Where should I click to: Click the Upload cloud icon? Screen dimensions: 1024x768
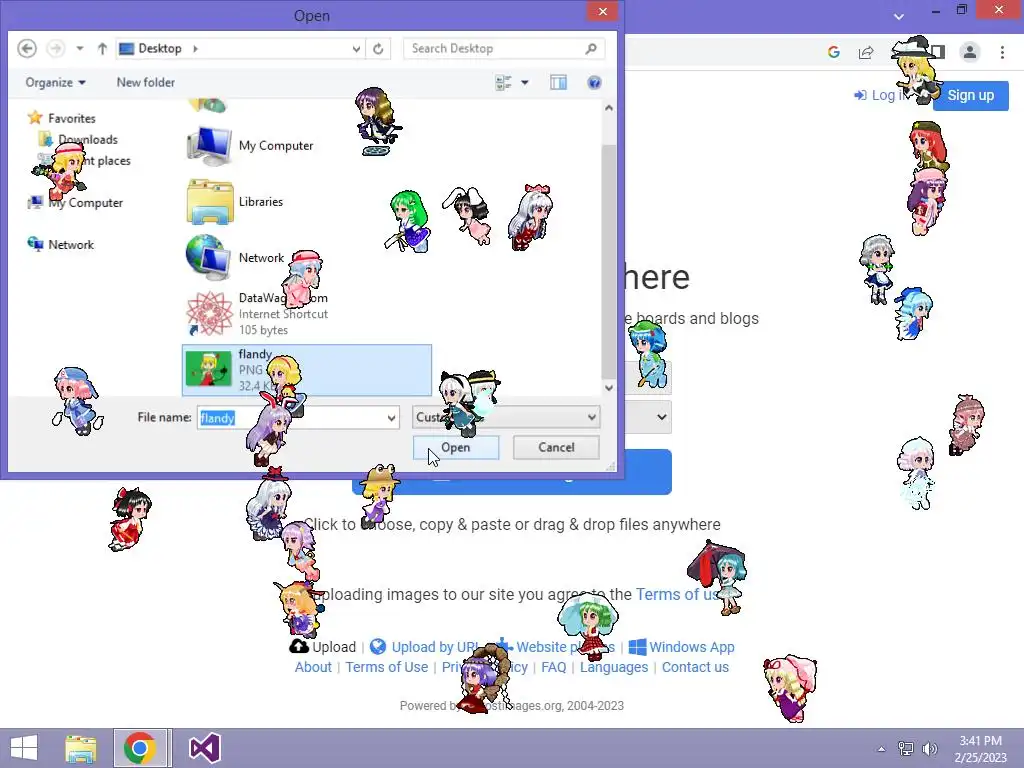(298, 647)
